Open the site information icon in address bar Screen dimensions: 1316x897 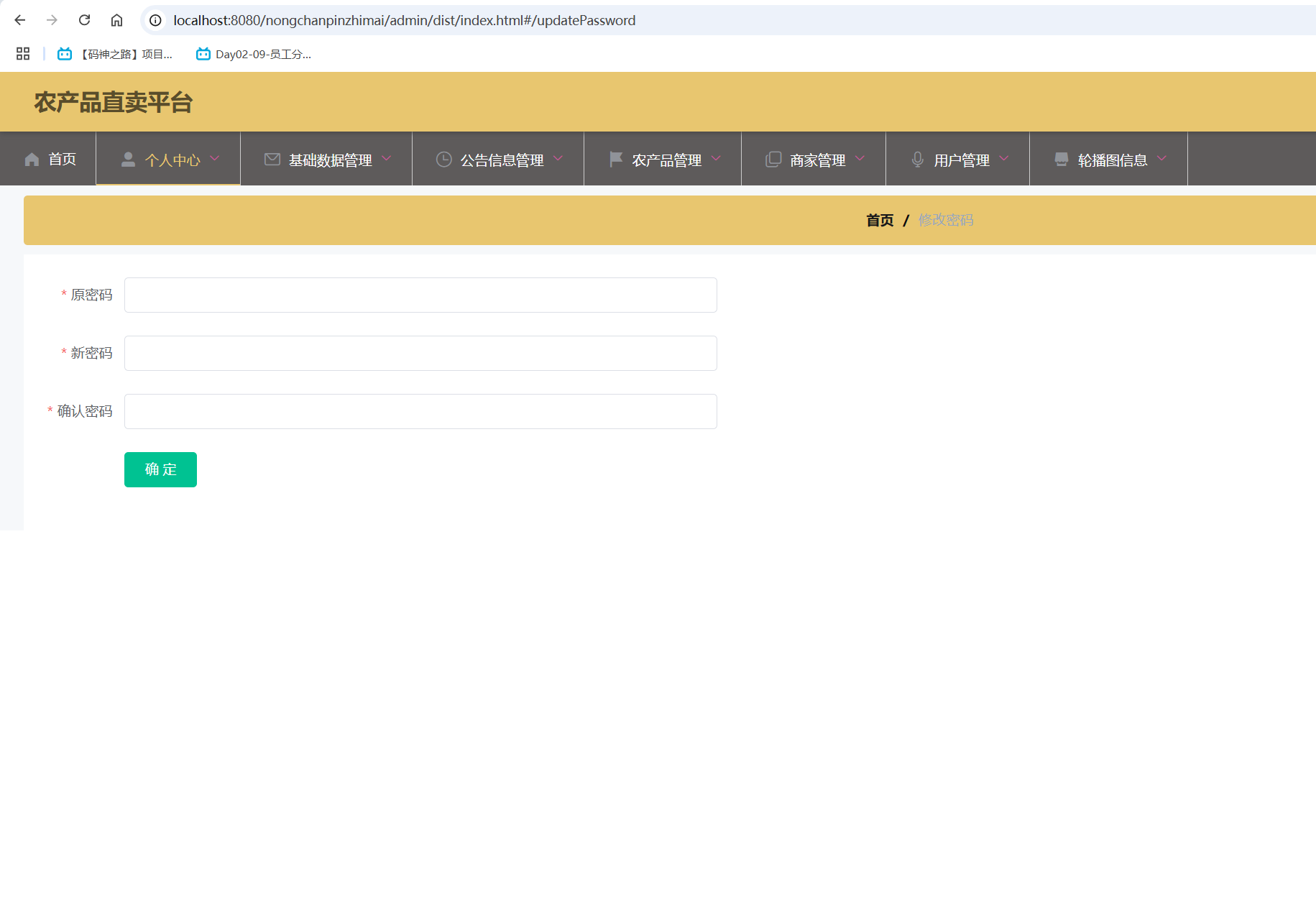coord(155,20)
